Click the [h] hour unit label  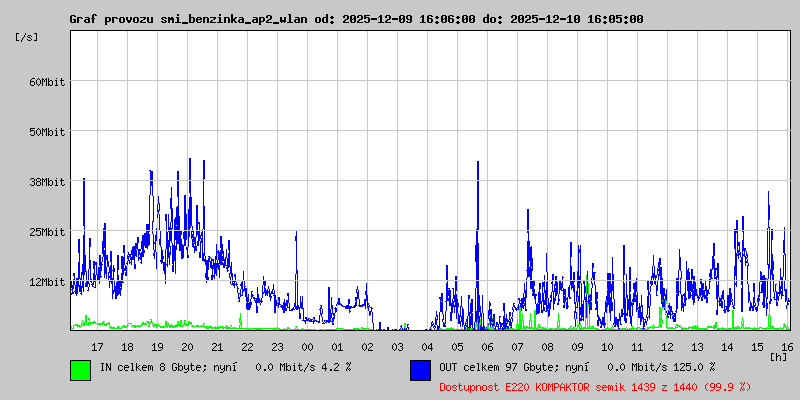coord(779,357)
